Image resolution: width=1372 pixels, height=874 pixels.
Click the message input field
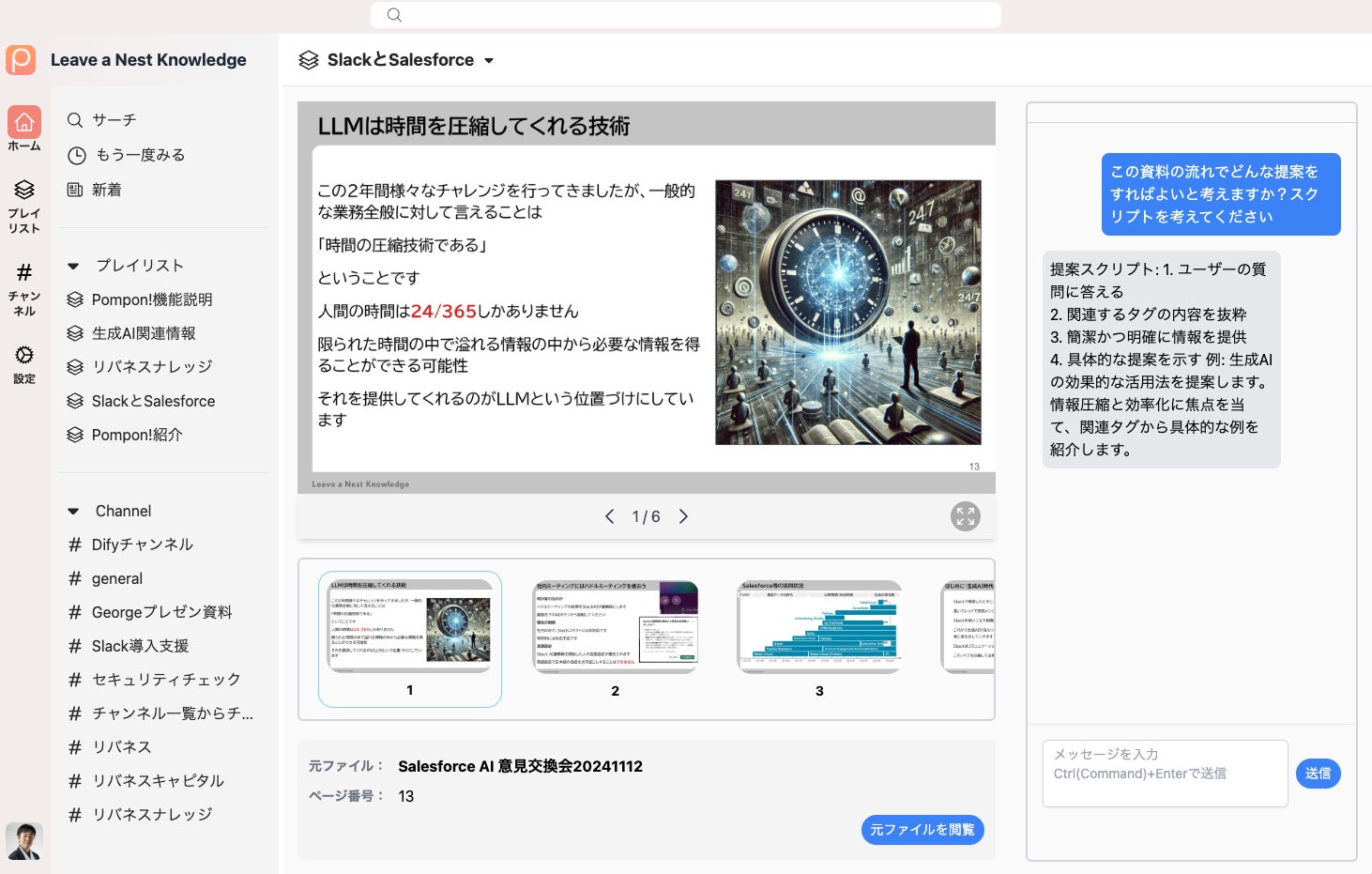pos(1165,774)
